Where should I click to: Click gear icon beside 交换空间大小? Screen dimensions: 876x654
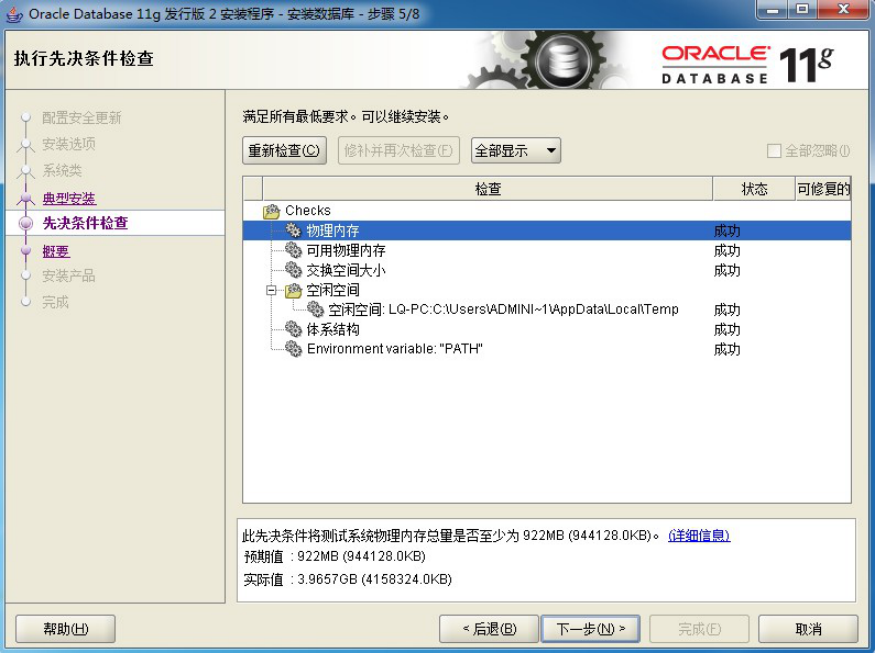tap(293, 270)
